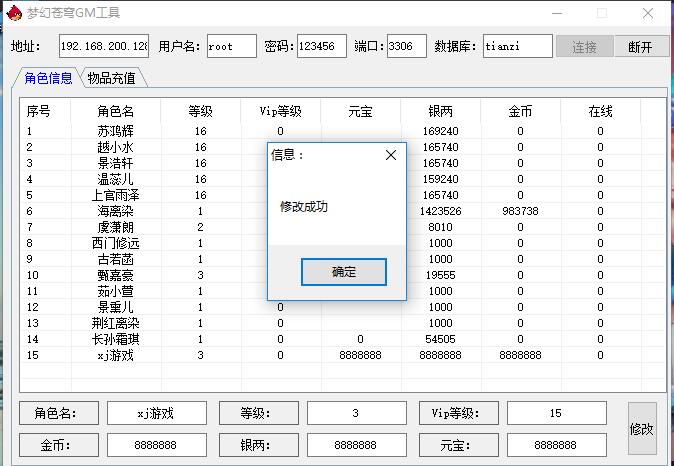Click the 地址 IP address field
The height and width of the screenshot is (466, 674).
coord(103,46)
